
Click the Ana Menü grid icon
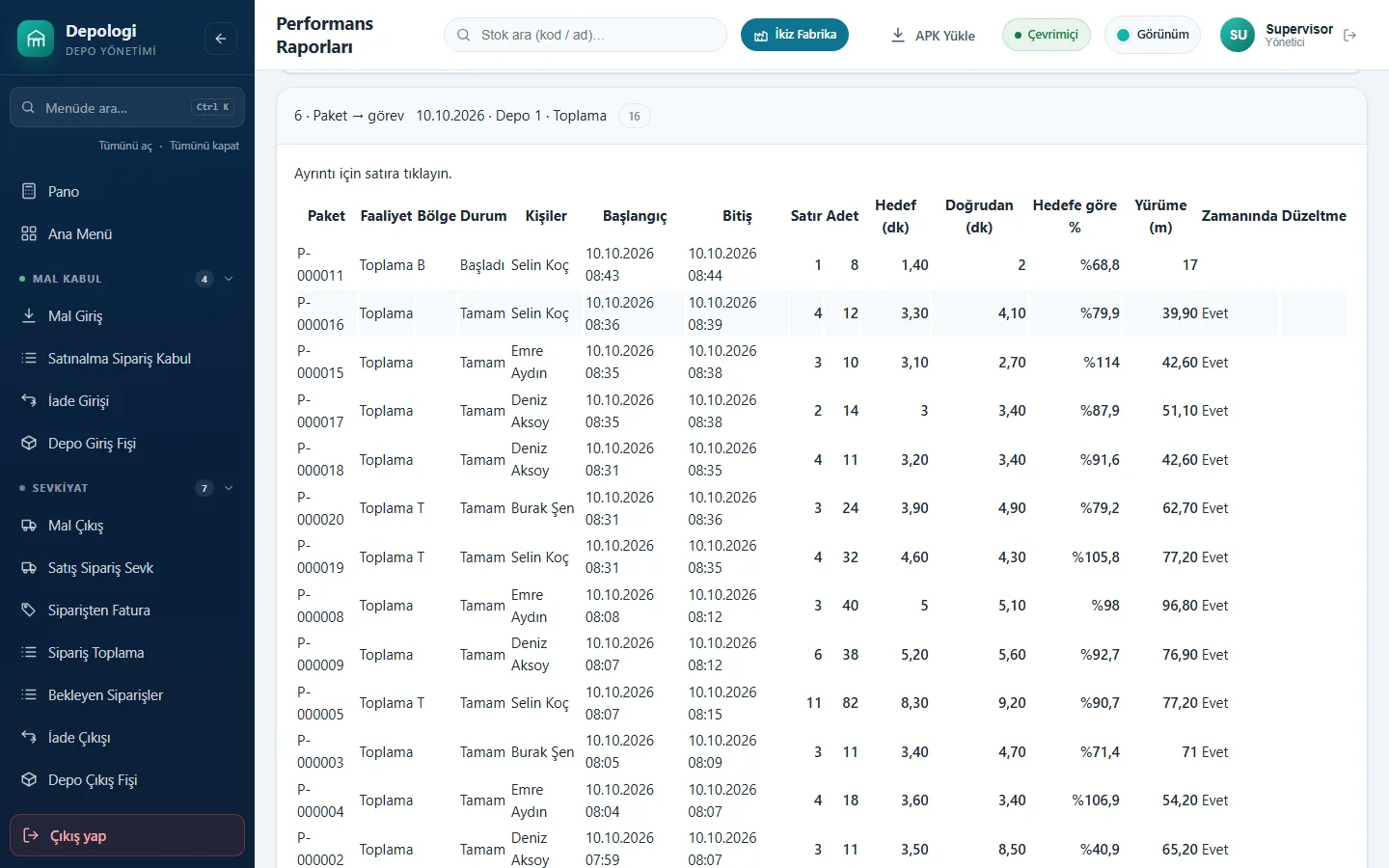(29, 233)
